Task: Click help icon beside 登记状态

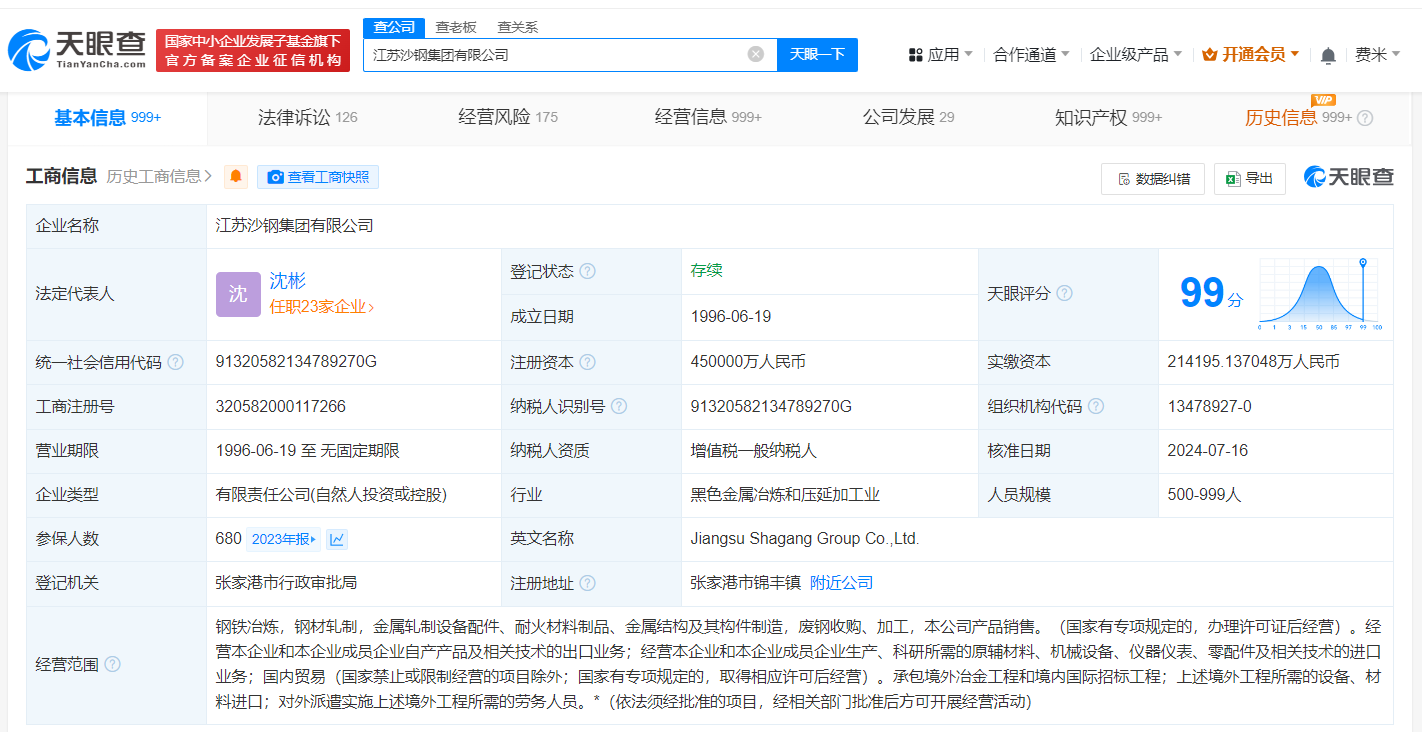Action: [587, 271]
